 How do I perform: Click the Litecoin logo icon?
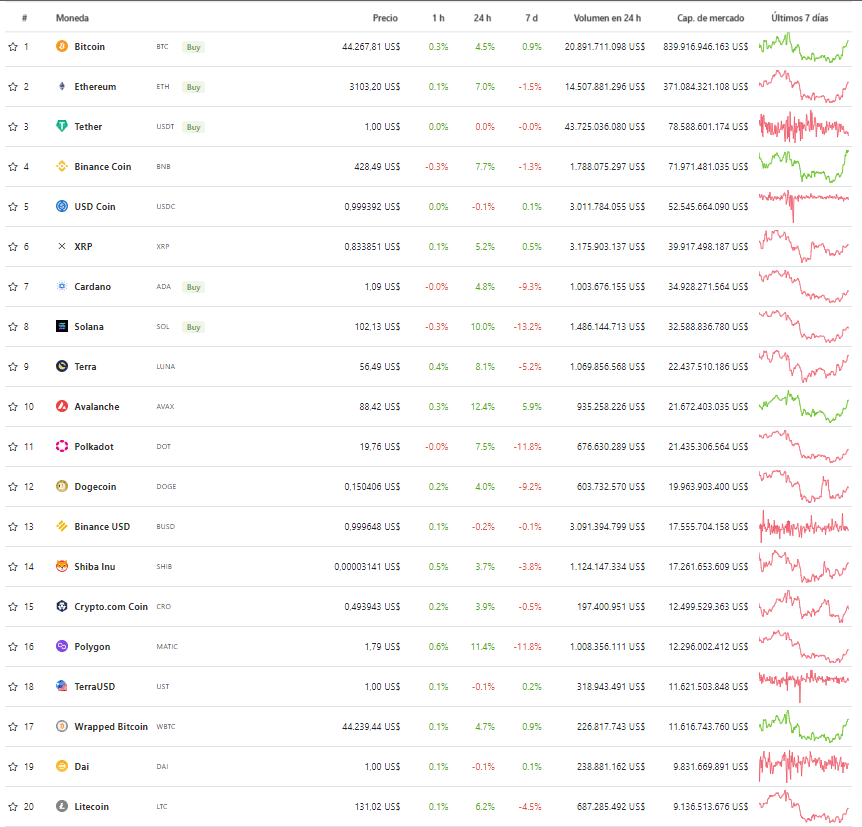(62, 806)
